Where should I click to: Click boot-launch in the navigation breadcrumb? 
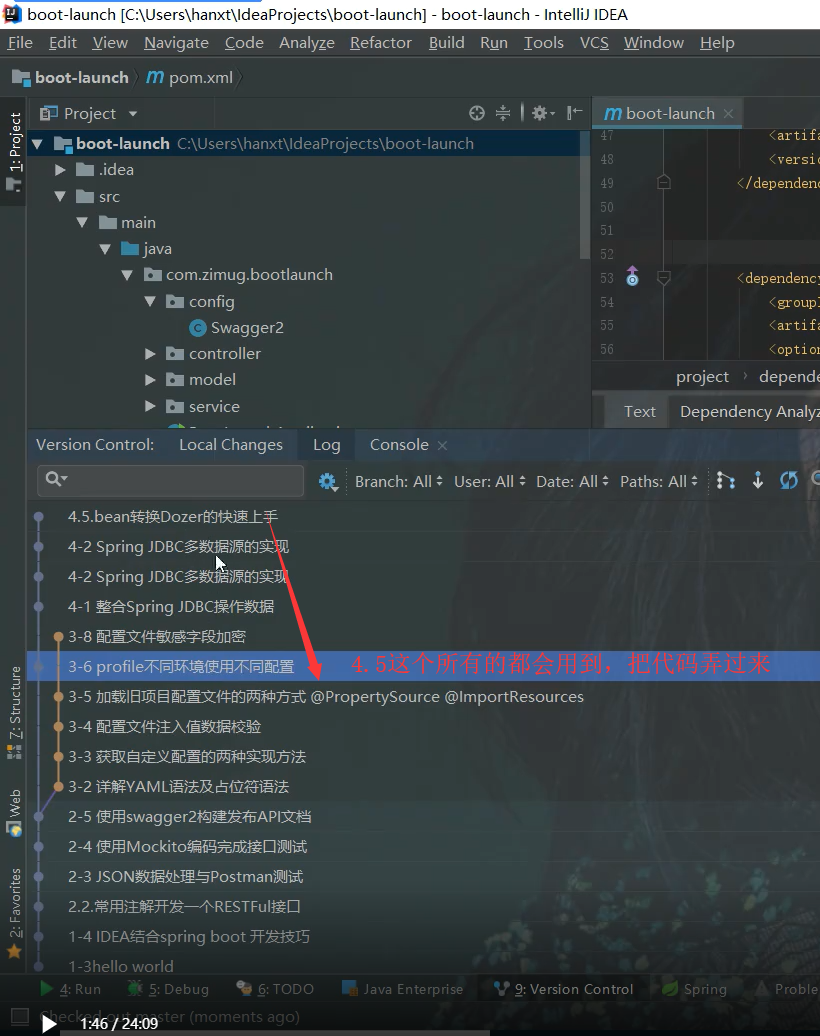(x=71, y=77)
